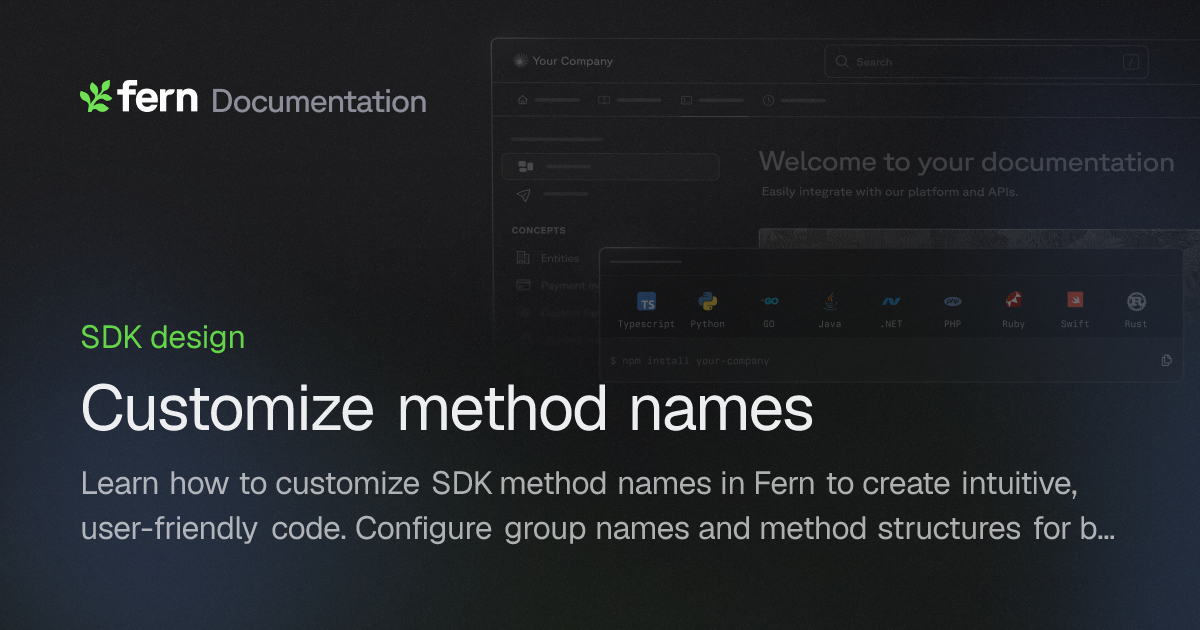Image resolution: width=1200 pixels, height=630 pixels.
Task: Click the Fern leaf logo
Action: pos(96,96)
